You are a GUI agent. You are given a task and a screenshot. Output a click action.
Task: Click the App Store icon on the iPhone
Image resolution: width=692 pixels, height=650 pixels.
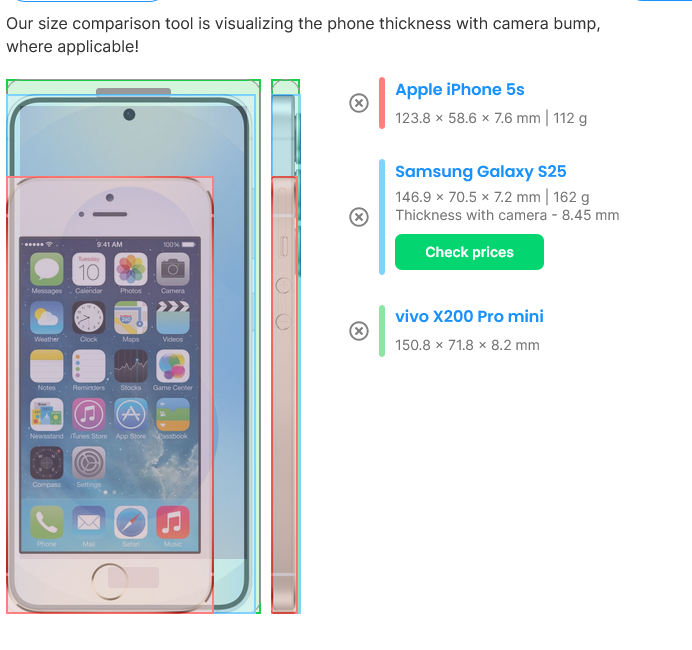point(131,414)
